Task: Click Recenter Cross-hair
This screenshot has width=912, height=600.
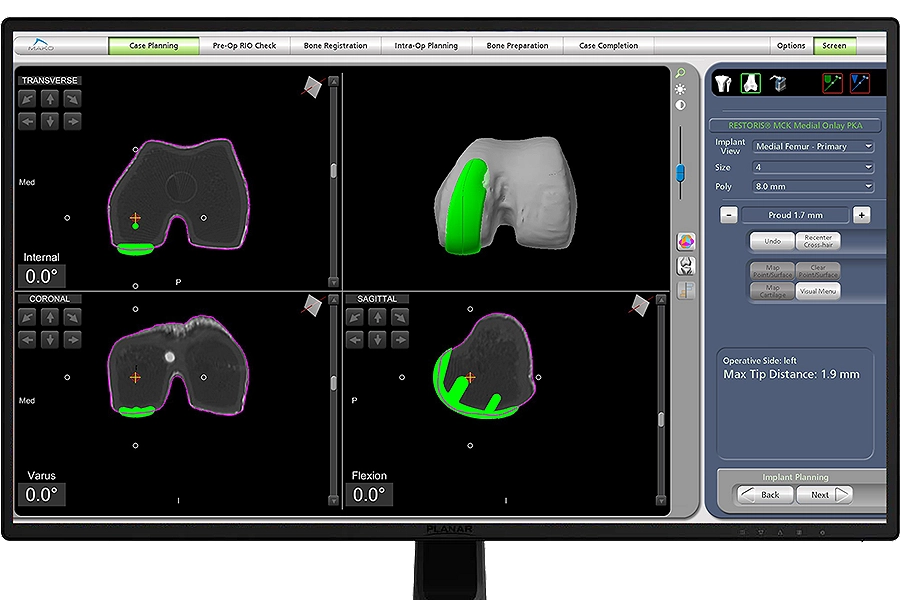Action: (x=818, y=241)
